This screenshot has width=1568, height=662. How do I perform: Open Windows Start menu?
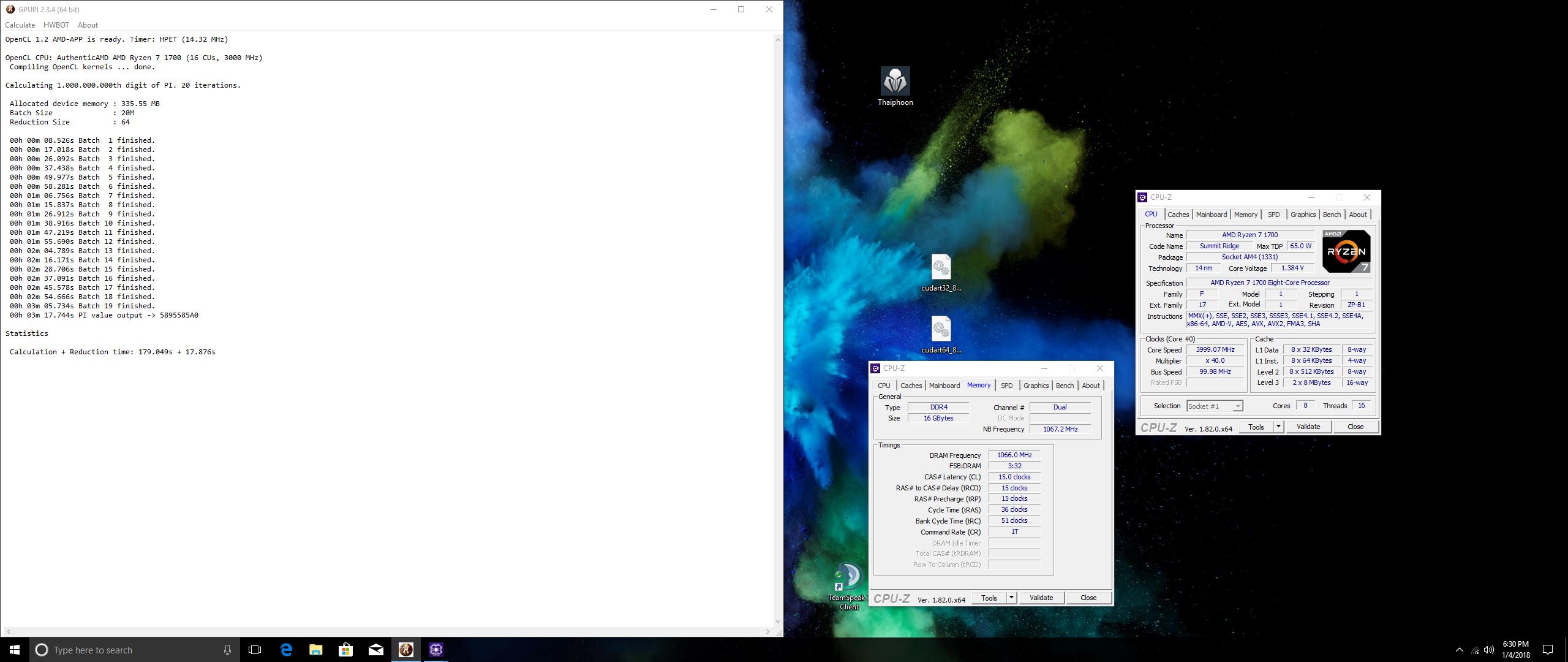(15, 650)
